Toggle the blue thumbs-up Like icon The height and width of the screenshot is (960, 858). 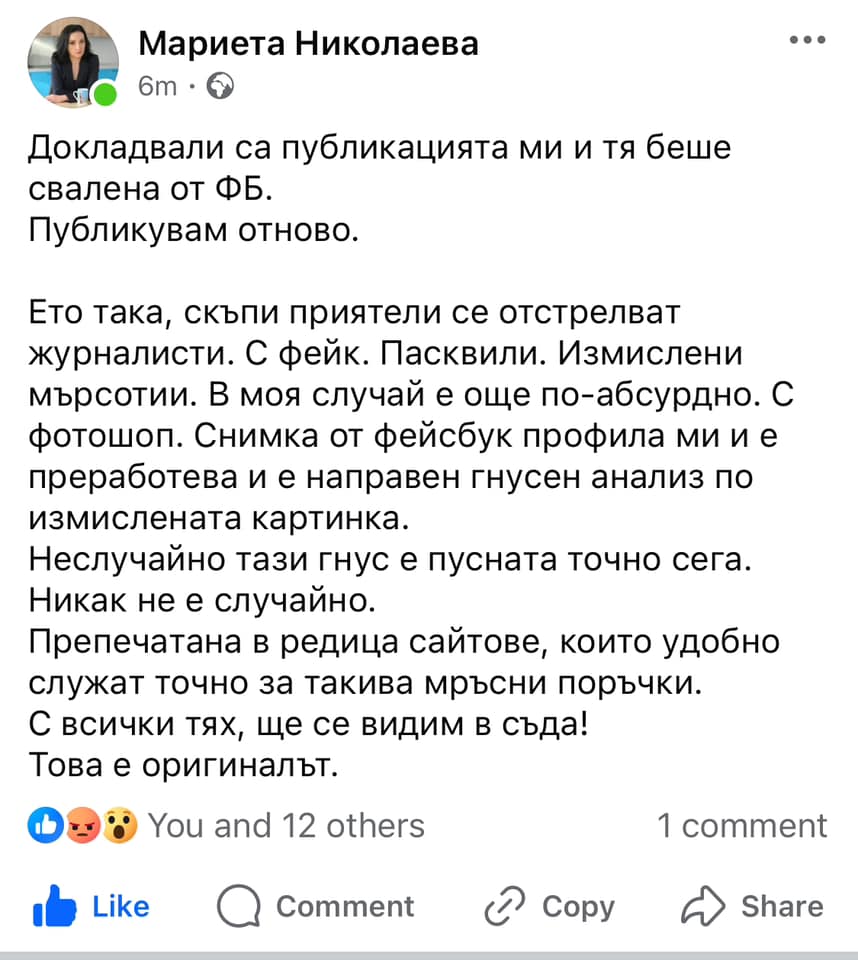(x=55, y=906)
